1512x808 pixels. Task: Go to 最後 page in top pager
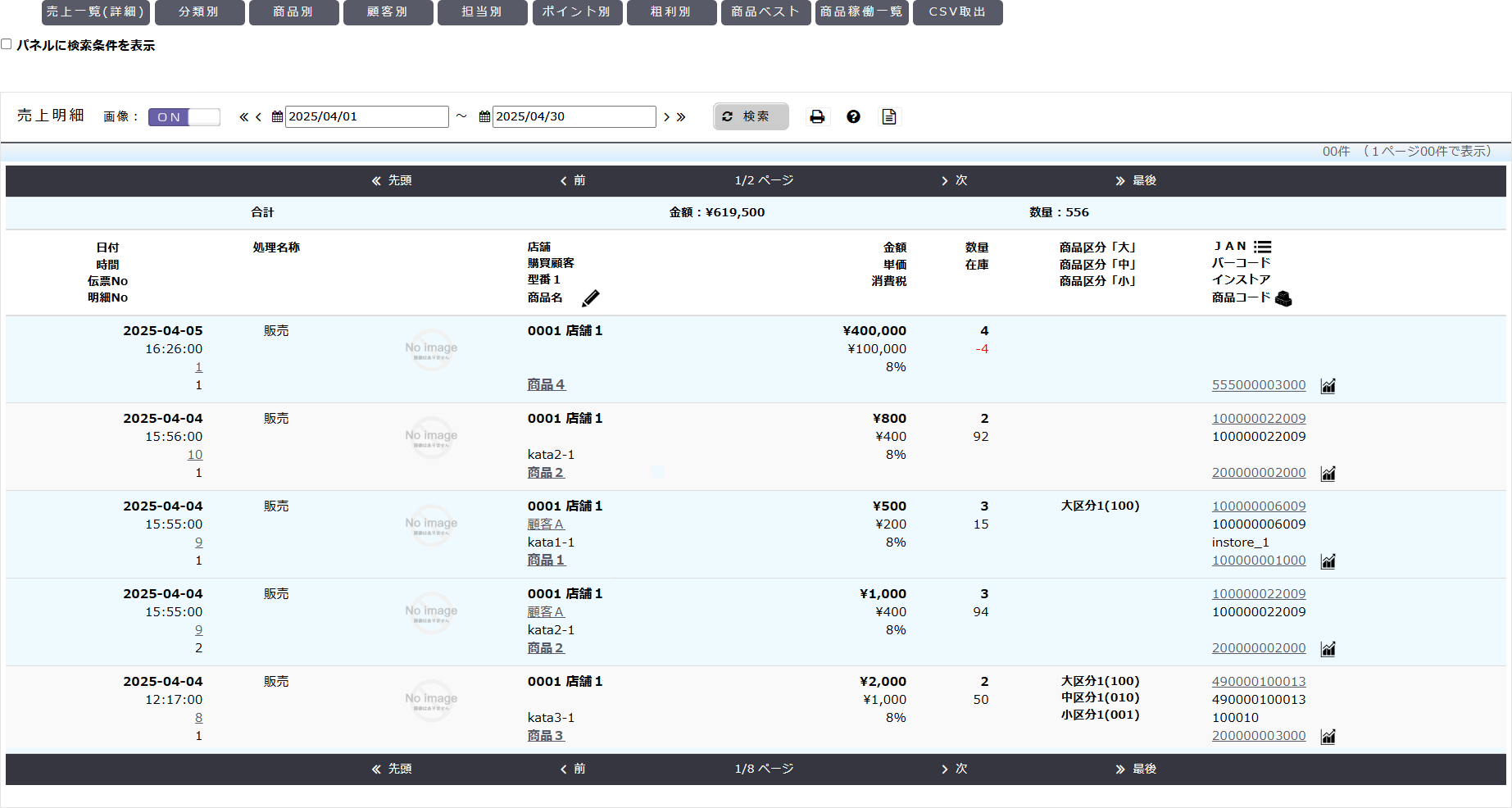(x=1136, y=180)
